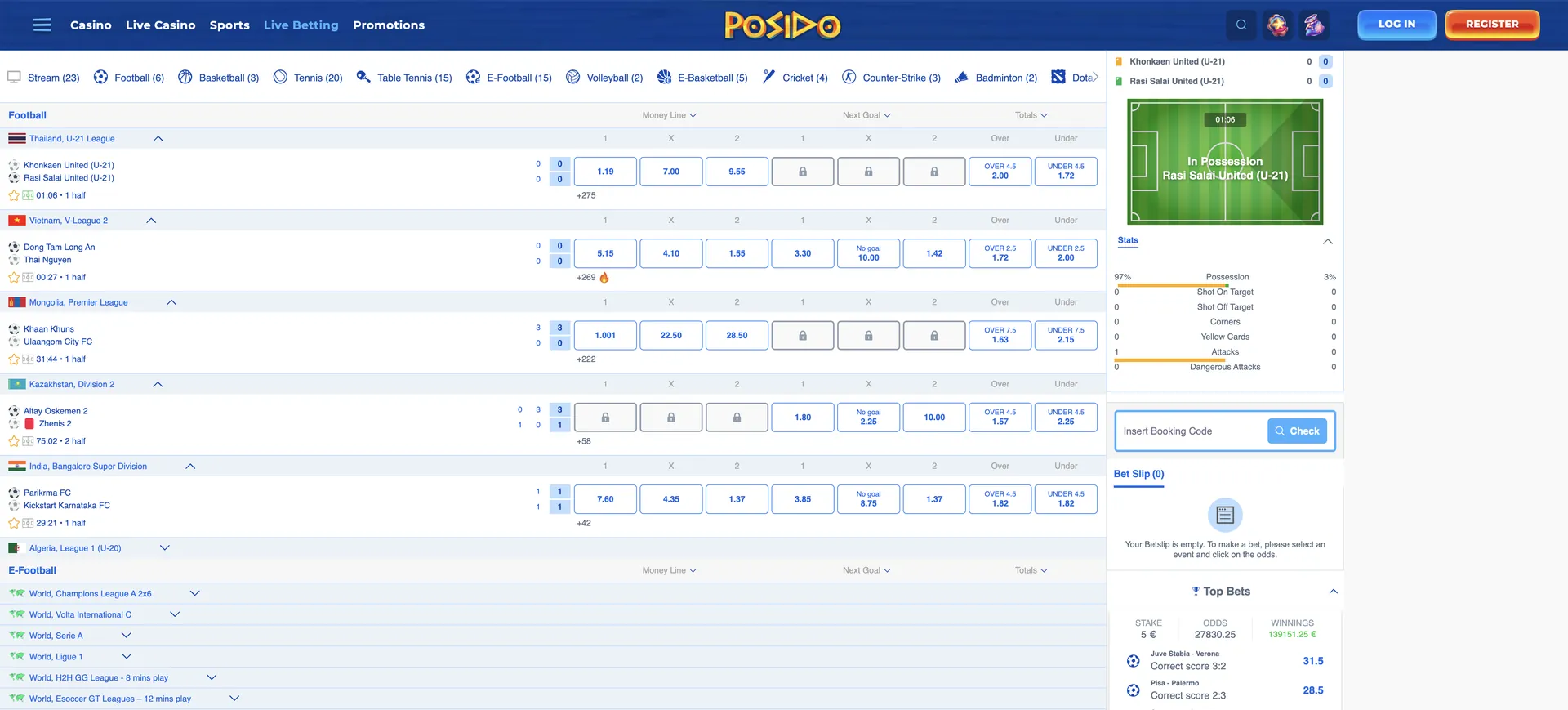Click the Insert Booking Code field
Viewport: 1568px width, 710px height.
(x=1191, y=431)
